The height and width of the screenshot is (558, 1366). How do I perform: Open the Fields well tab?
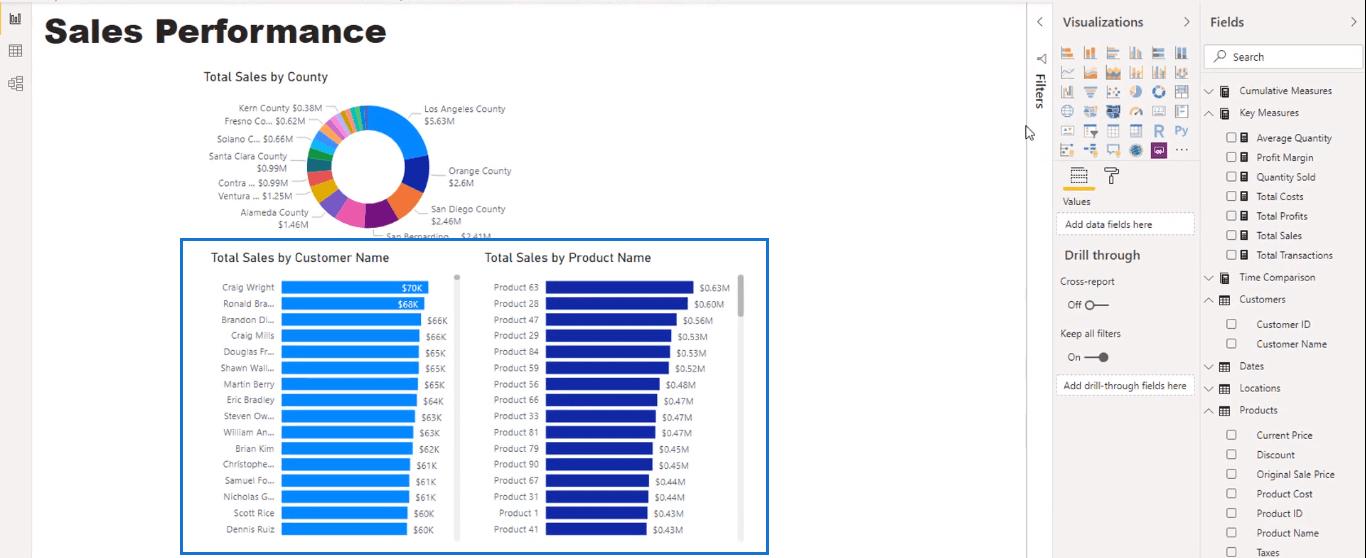click(1078, 176)
